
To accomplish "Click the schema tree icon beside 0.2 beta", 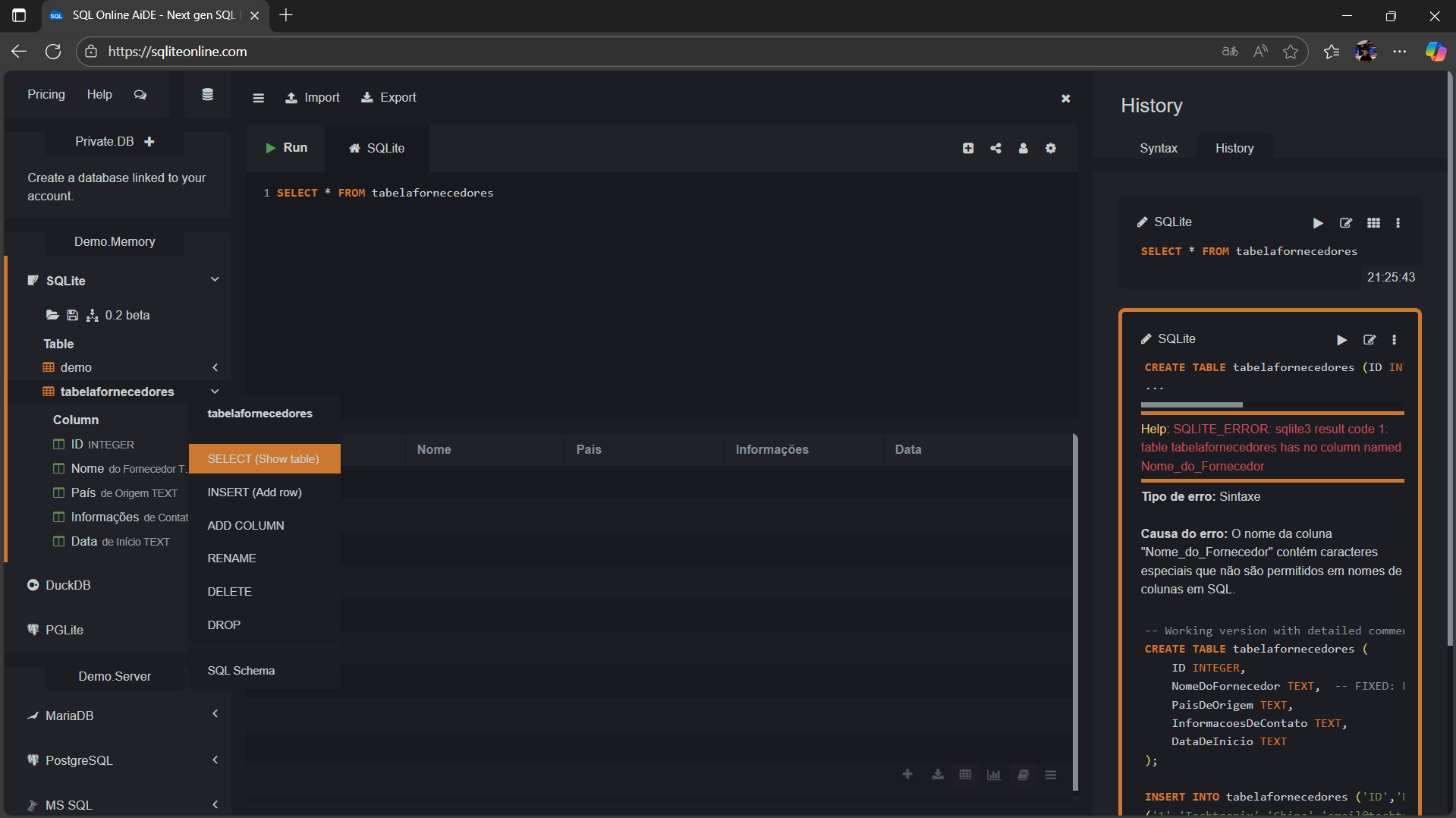I will [93, 315].
